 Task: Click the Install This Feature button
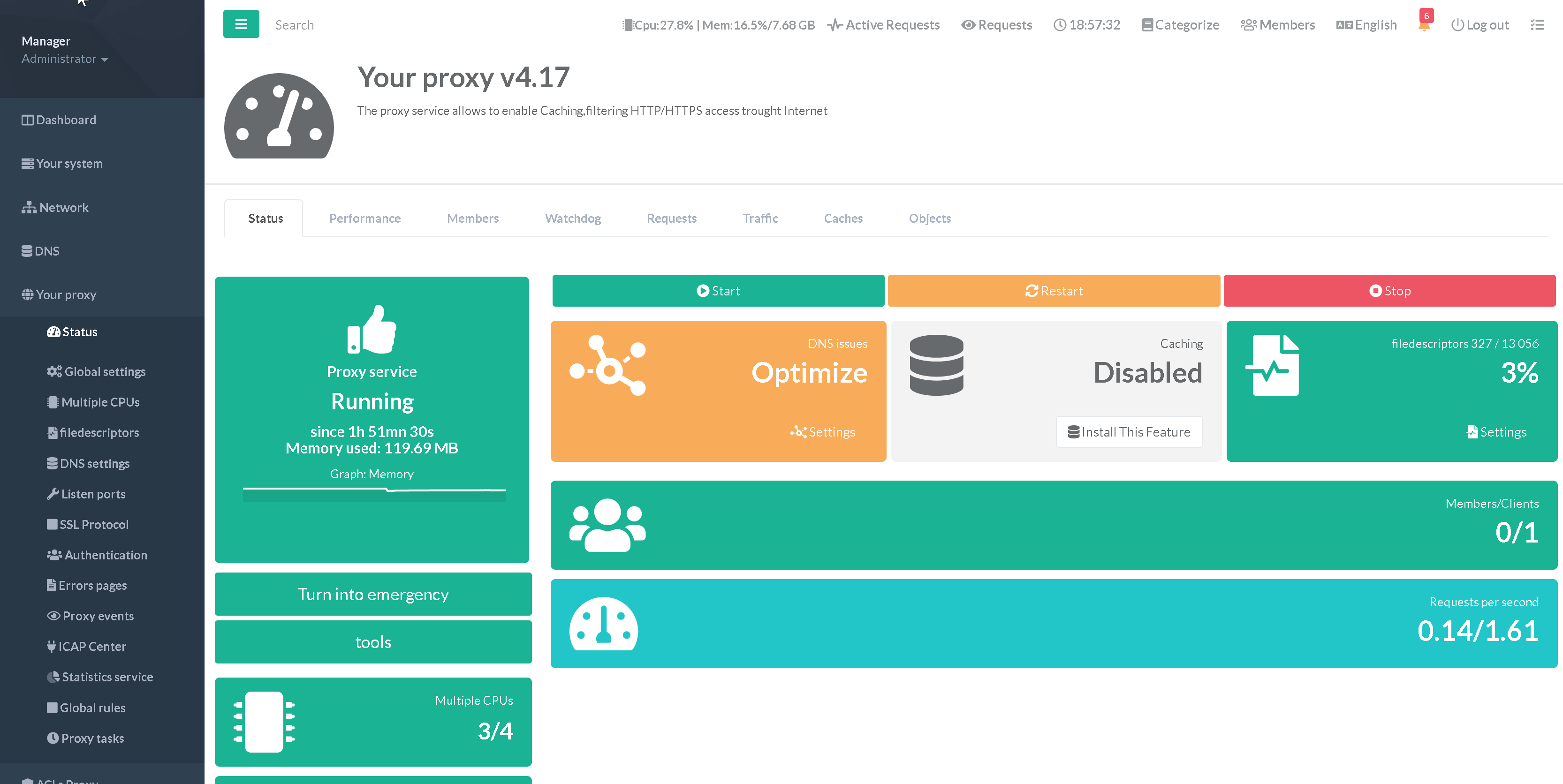[1129, 432]
